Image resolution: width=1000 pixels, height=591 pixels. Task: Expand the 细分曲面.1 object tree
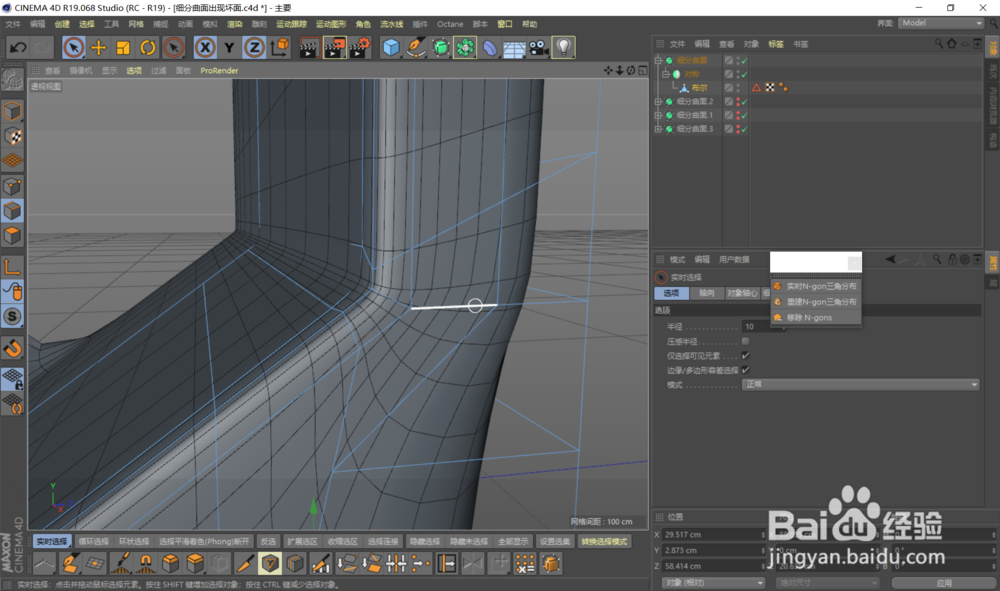[658, 115]
